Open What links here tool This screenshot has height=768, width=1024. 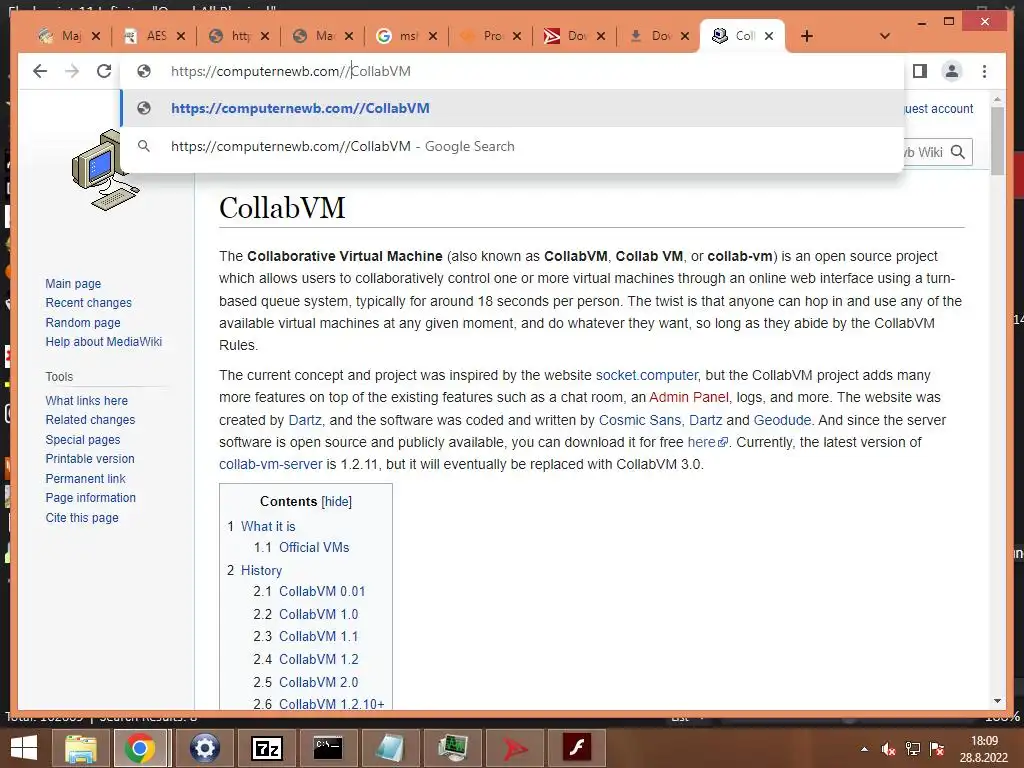click(x=86, y=400)
